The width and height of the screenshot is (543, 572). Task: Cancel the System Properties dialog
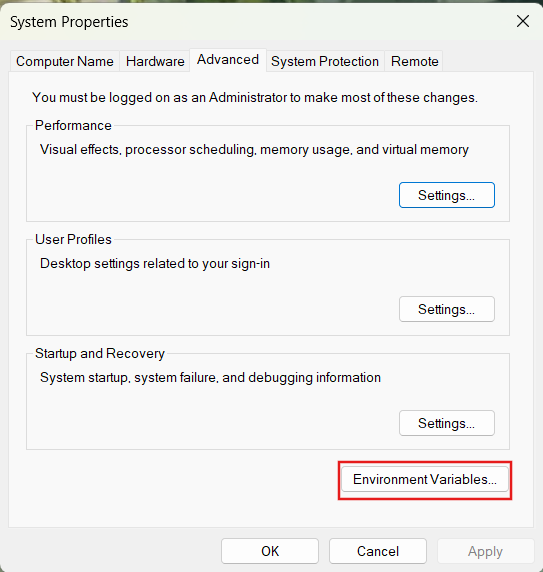coord(378,551)
